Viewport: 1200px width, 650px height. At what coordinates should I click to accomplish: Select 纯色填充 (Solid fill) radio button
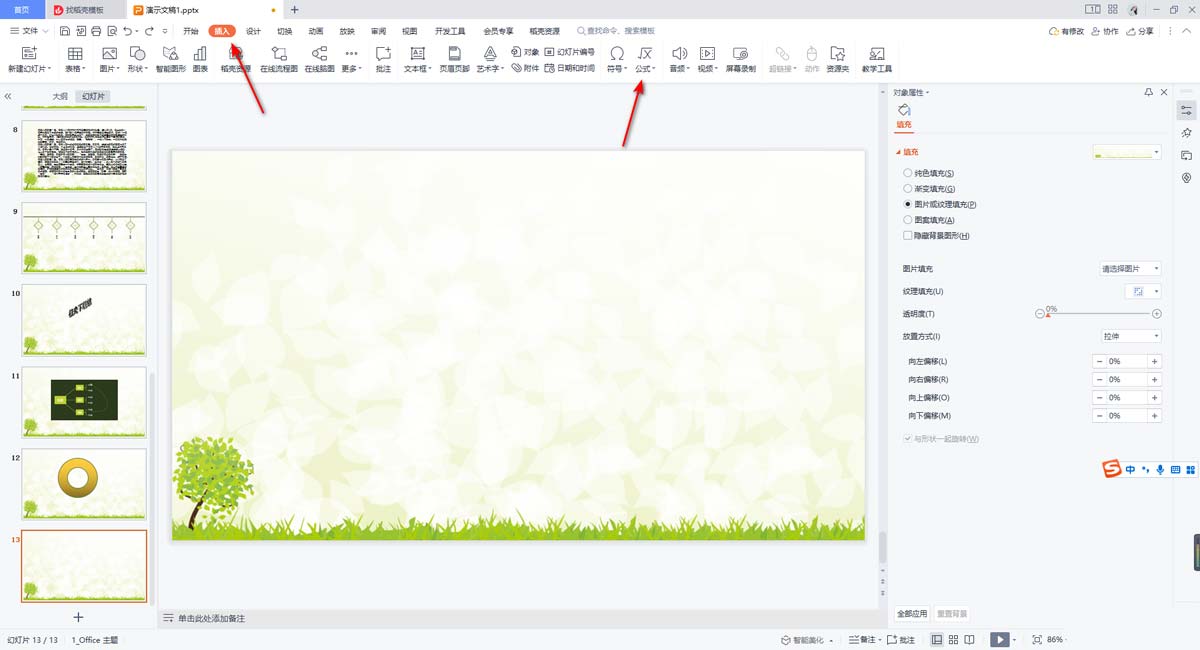[908, 173]
